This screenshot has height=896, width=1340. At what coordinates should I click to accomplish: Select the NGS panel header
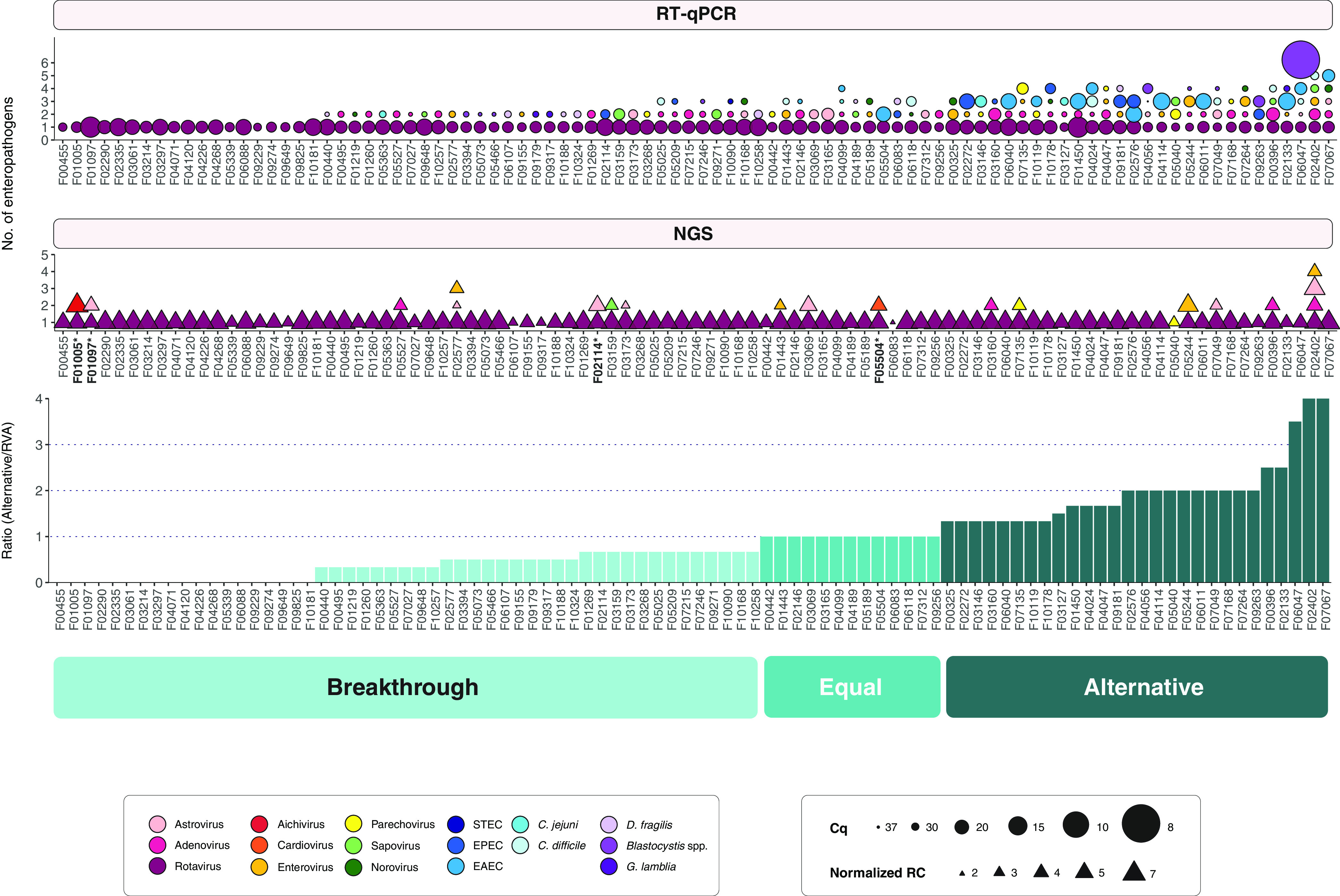click(x=693, y=233)
